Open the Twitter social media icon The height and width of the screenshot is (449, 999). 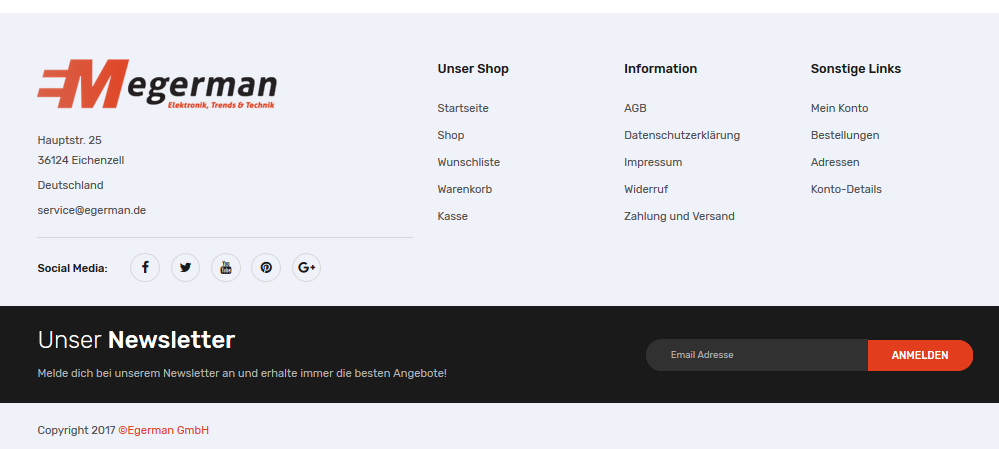tap(185, 267)
